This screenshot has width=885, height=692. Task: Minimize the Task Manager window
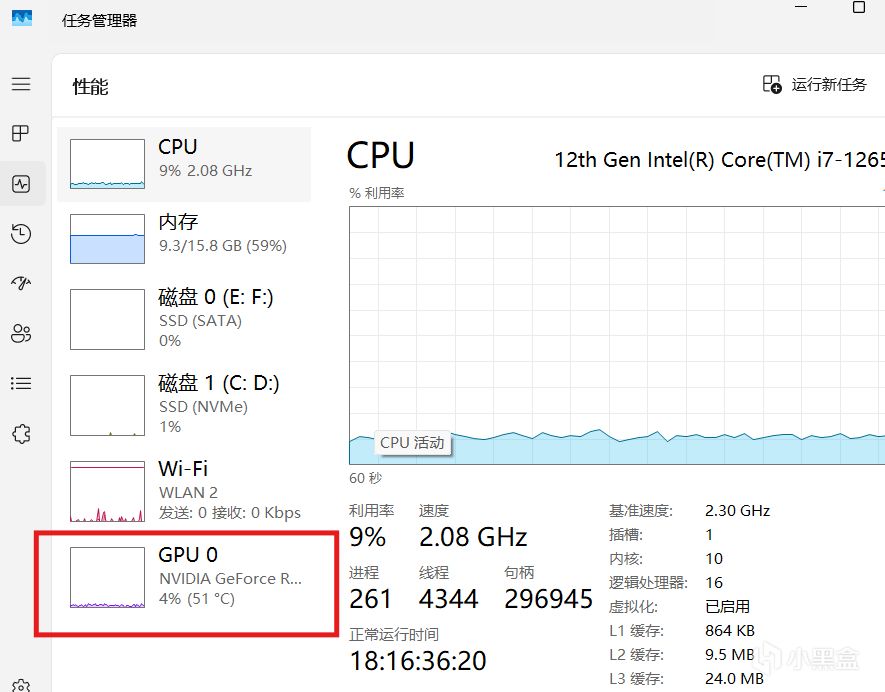tap(800, 7)
